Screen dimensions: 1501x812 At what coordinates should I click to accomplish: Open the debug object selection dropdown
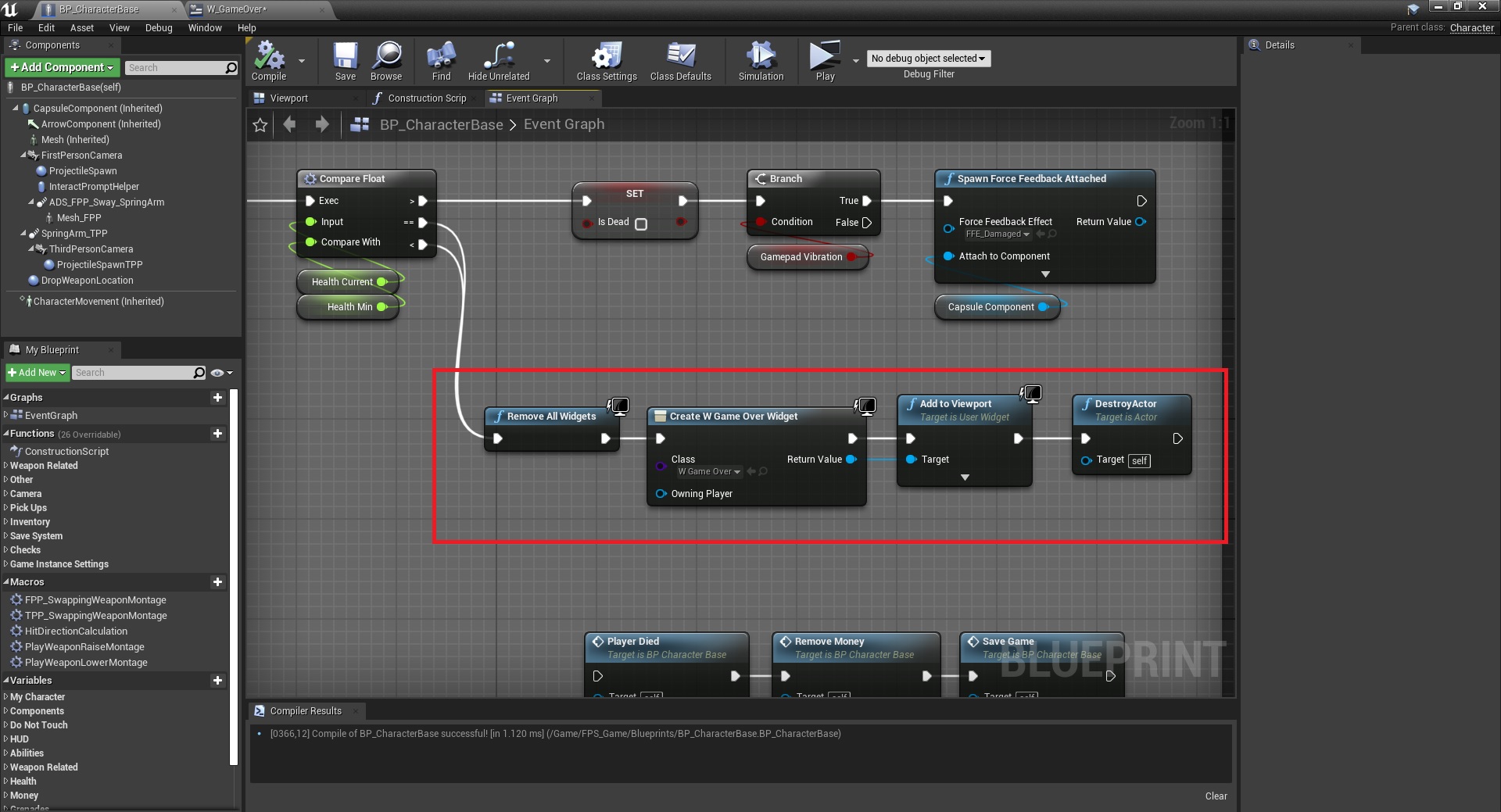click(928, 59)
